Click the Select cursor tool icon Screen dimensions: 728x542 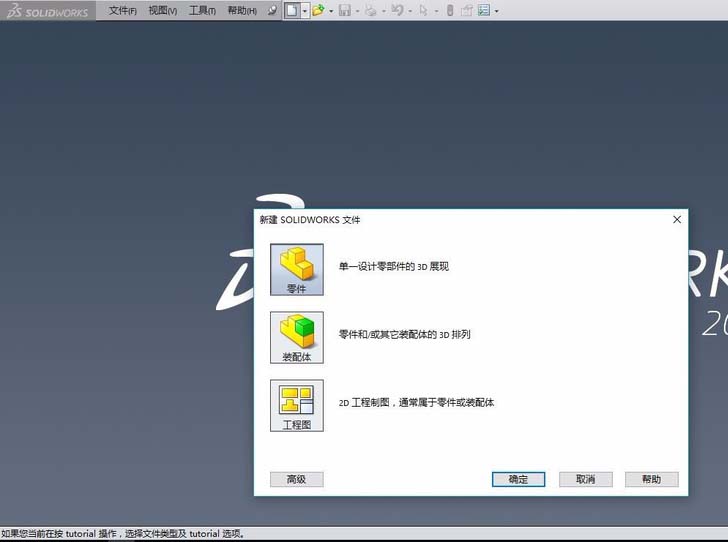coord(423,10)
